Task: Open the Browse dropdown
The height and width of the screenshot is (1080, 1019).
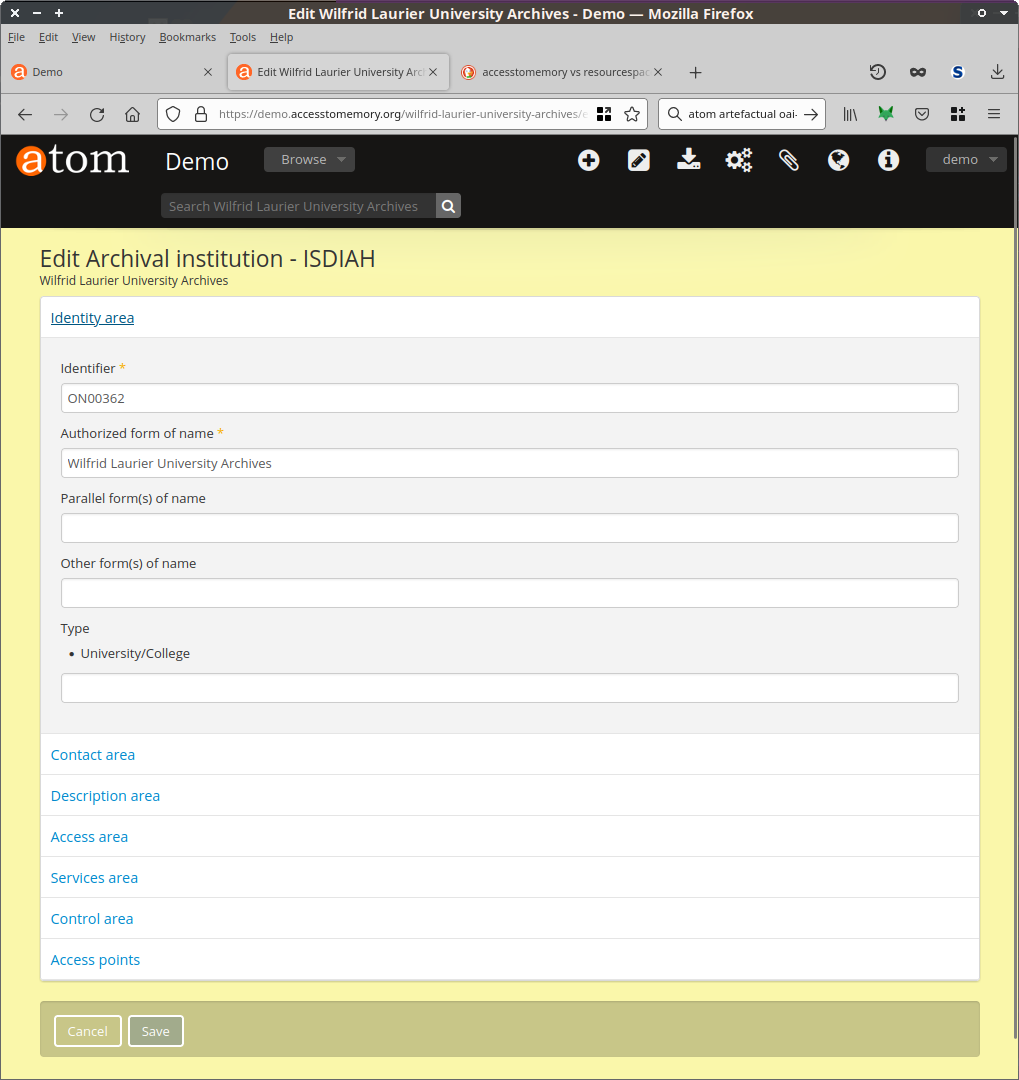Action: [309, 160]
